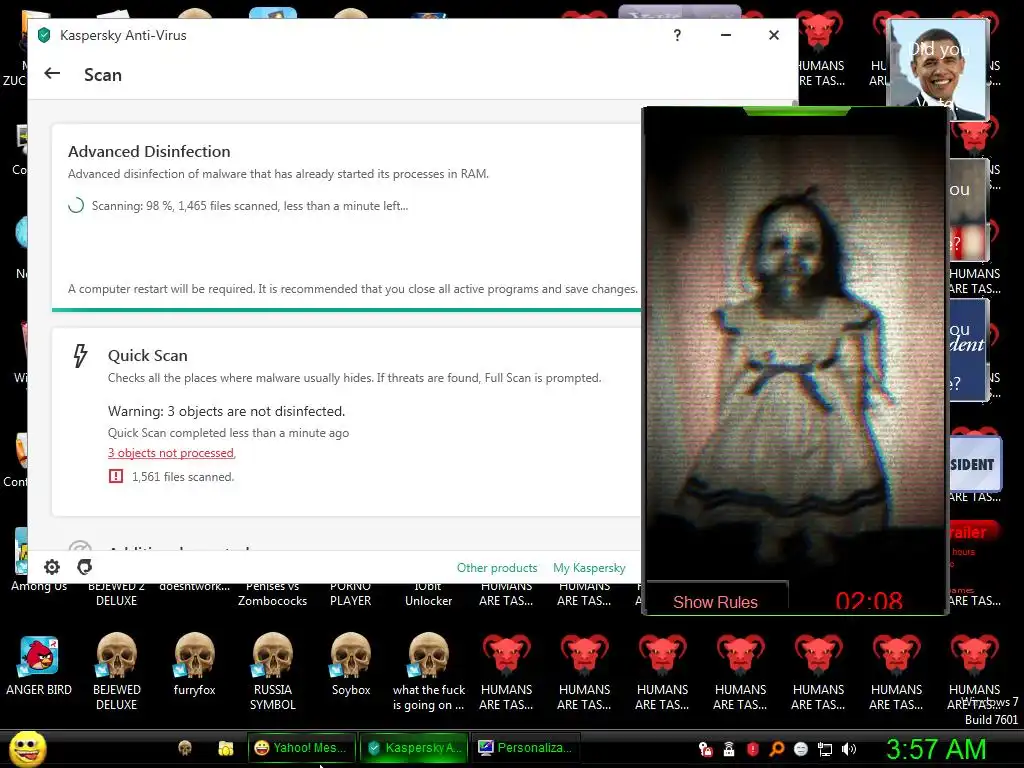Image resolution: width=1024 pixels, height=768 pixels.
Task: Switch to Yahoo! Messenger taskbar button
Action: click(302, 748)
